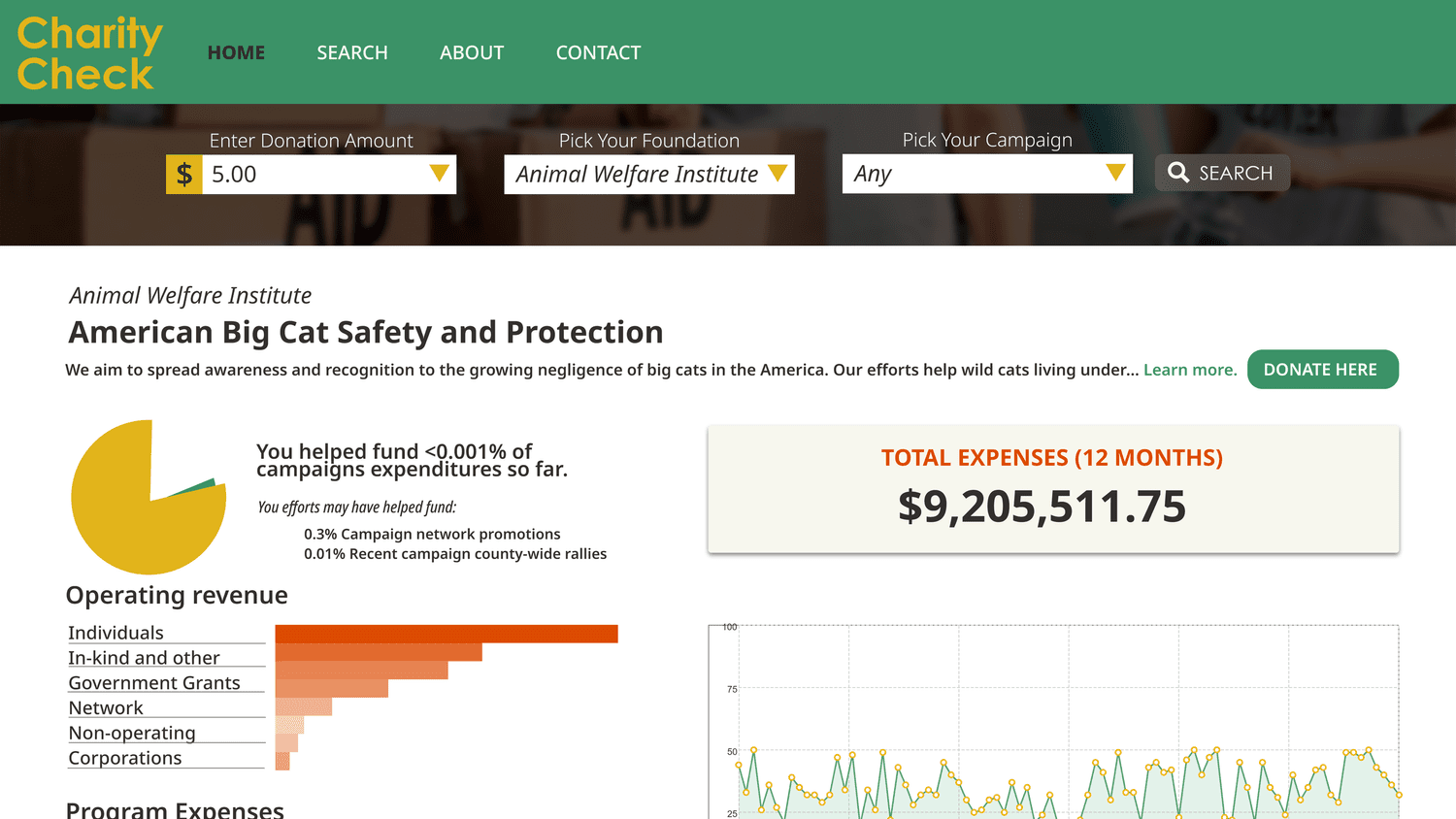Expand the donation amount dropdown arrow
Viewport: 1456px width, 819px height.
pyautogui.click(x=439, y=174)
